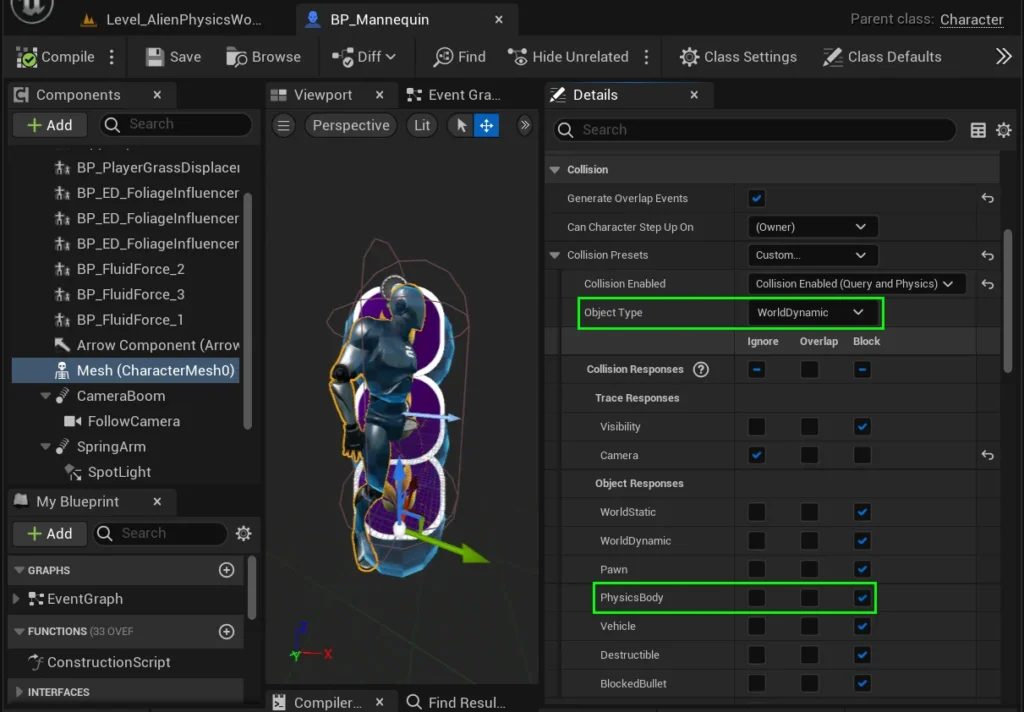Click the Add button in Components panel

(x=50, y=125)
